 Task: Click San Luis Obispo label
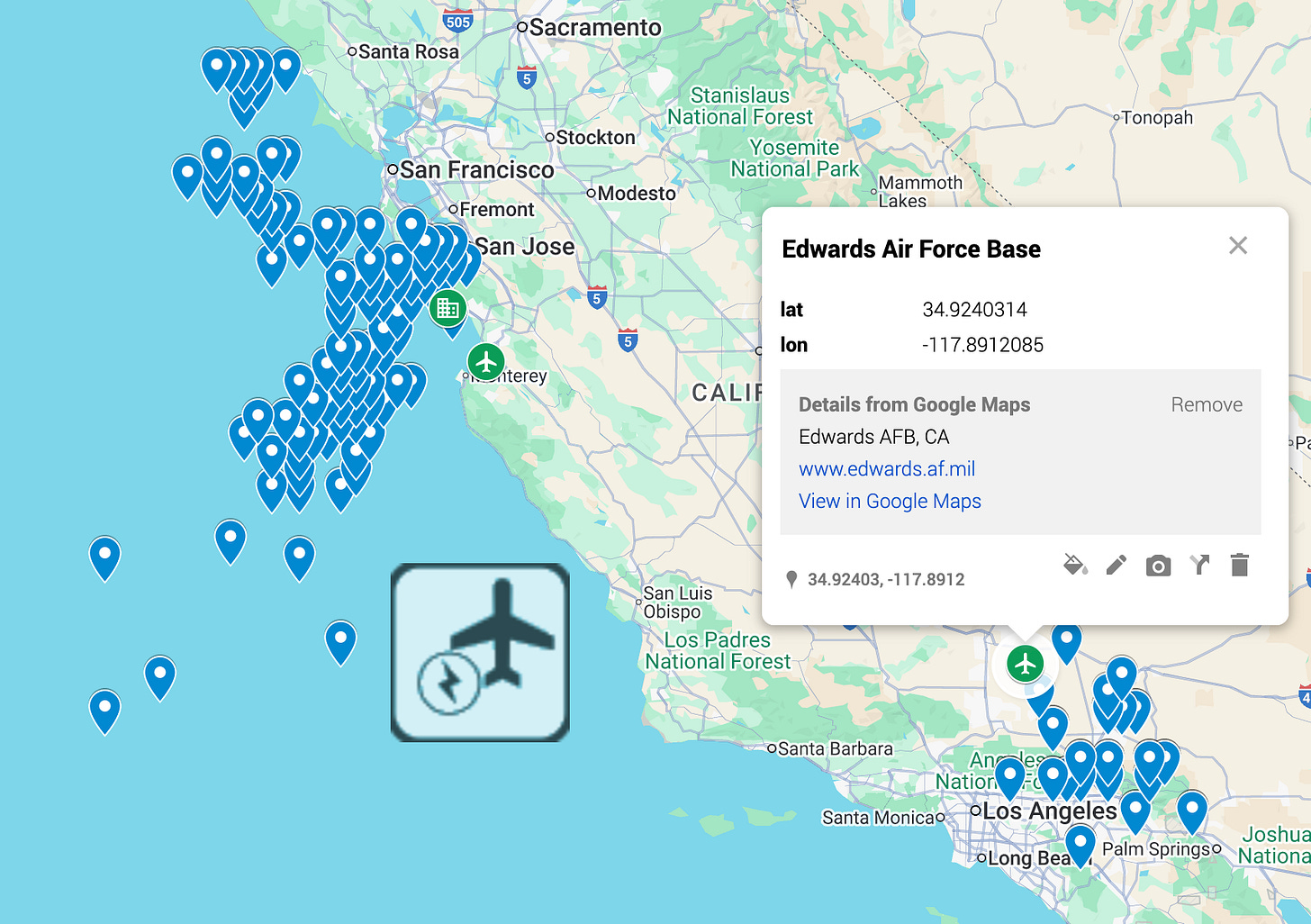[677, 602]
